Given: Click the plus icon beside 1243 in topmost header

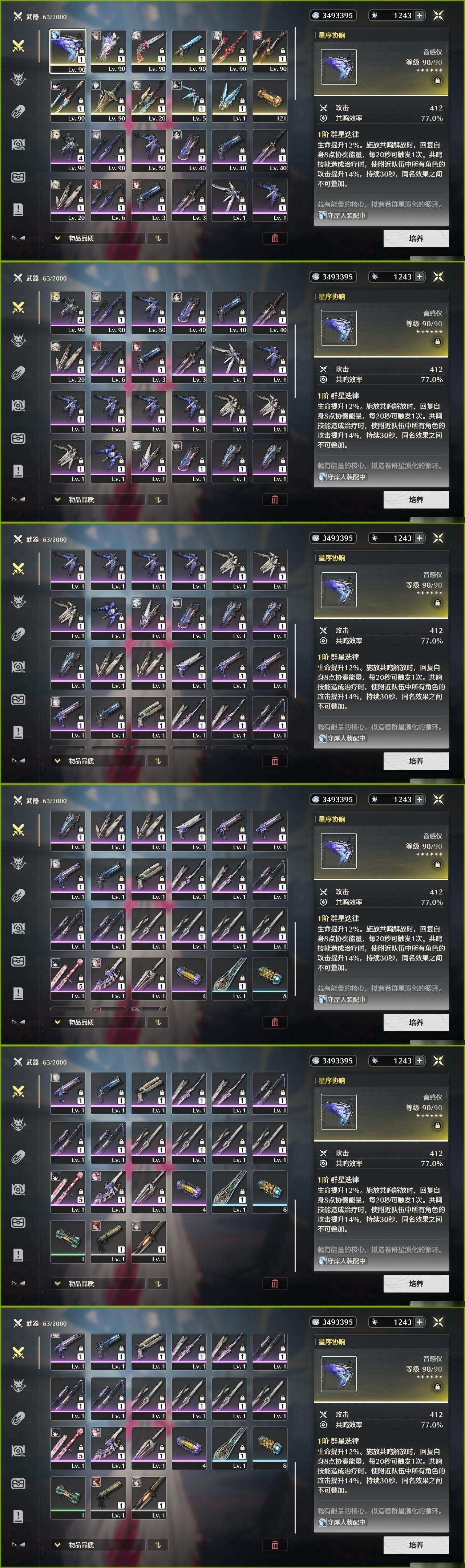Looking at the screenshot, I should (419, 15).
